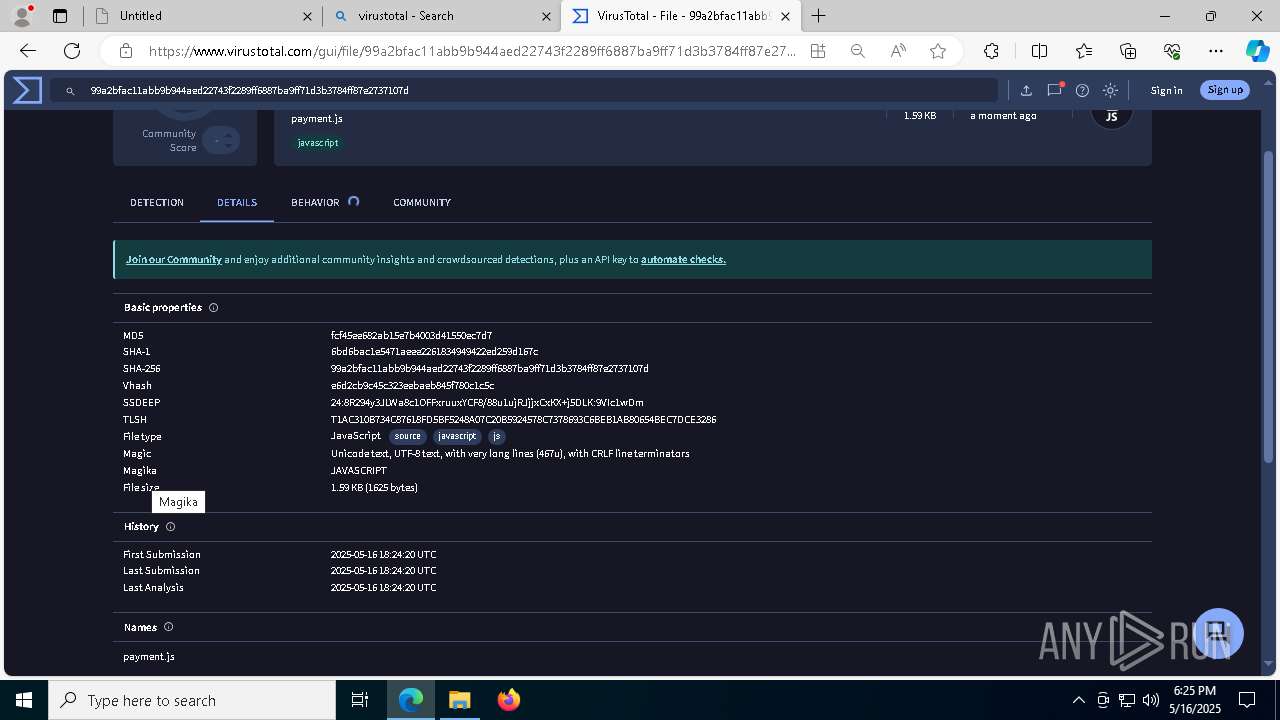1280x720 pixels.
Task: Click the Basic properties info icon
Action: pyautogui.click(x=213, y=307)
